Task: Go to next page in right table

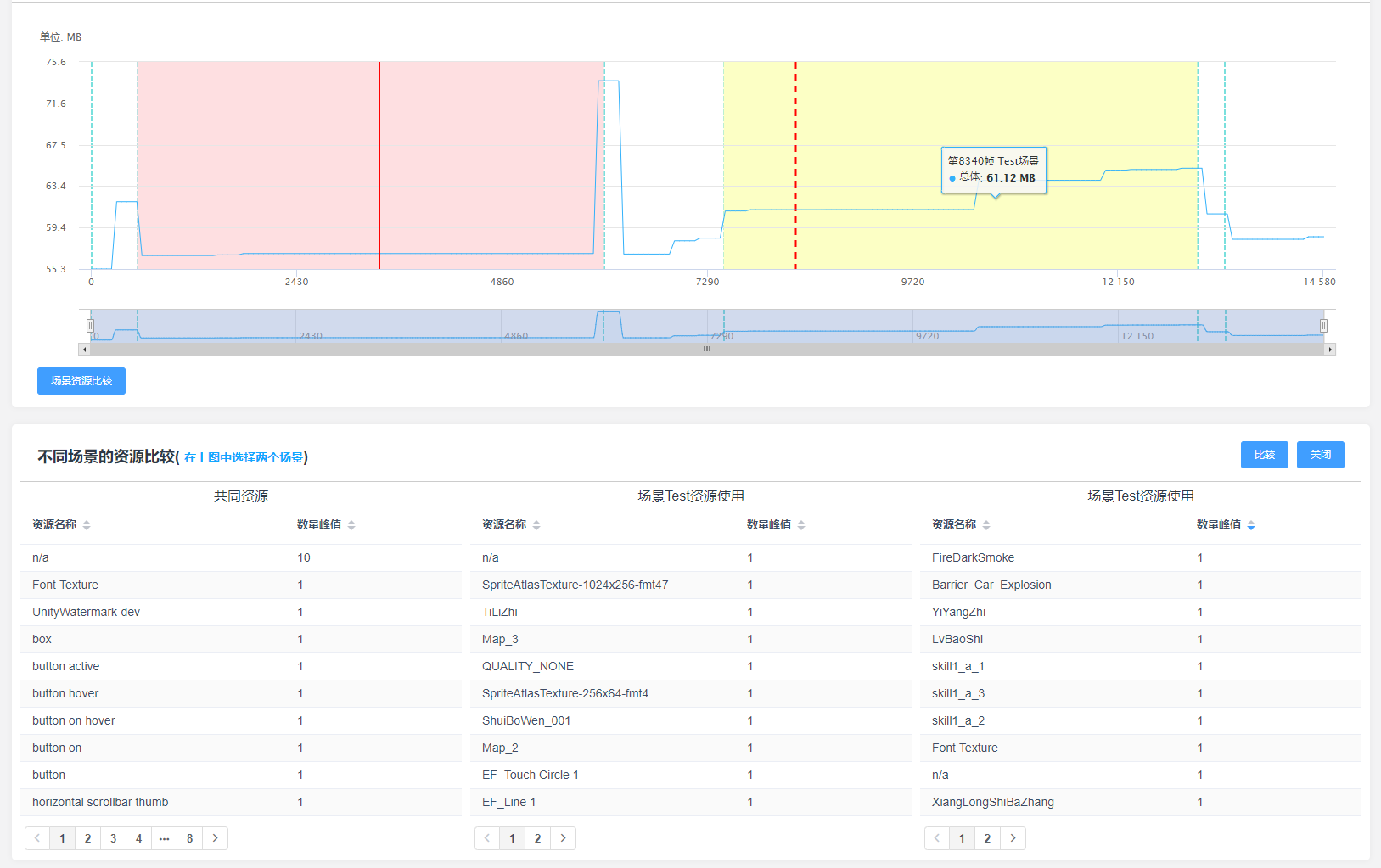Action: [1013, 838]
